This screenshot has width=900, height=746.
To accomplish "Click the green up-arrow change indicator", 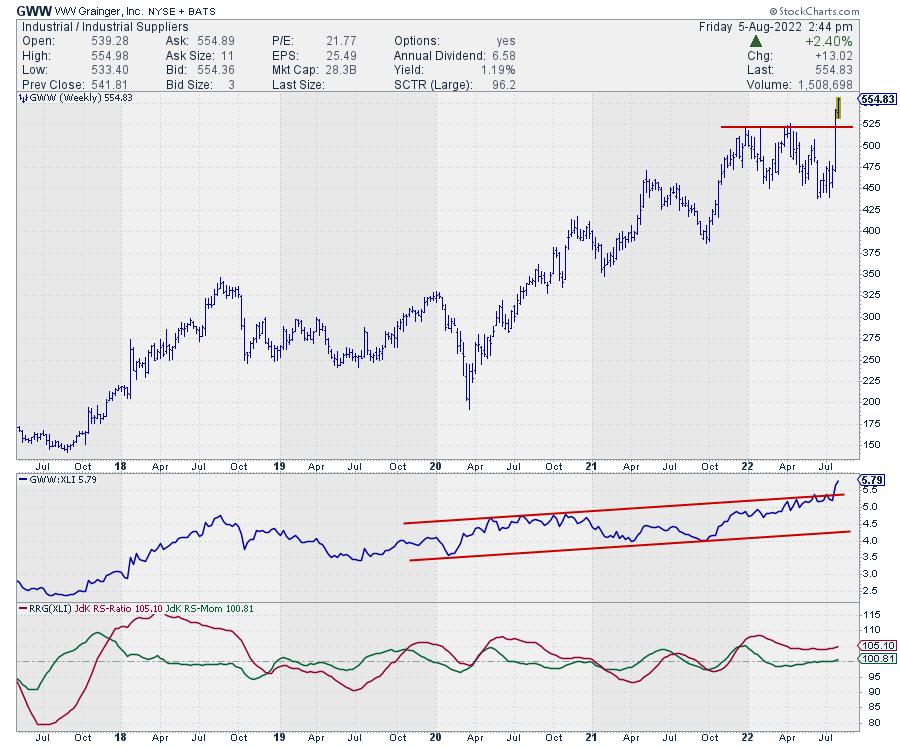I will pyautogui.click(x=756, y=41).
